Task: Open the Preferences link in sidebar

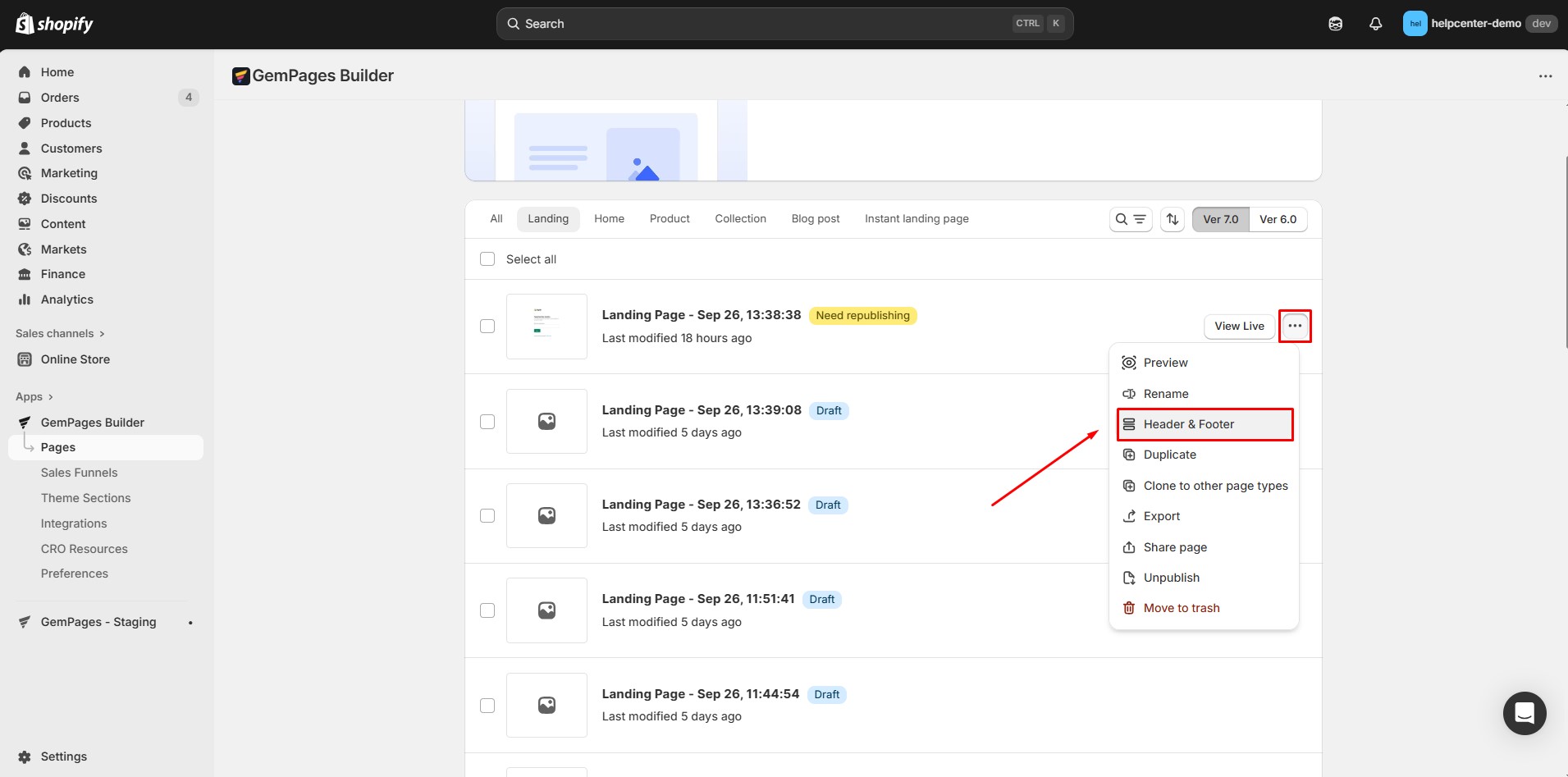Action: pos(75,573)
